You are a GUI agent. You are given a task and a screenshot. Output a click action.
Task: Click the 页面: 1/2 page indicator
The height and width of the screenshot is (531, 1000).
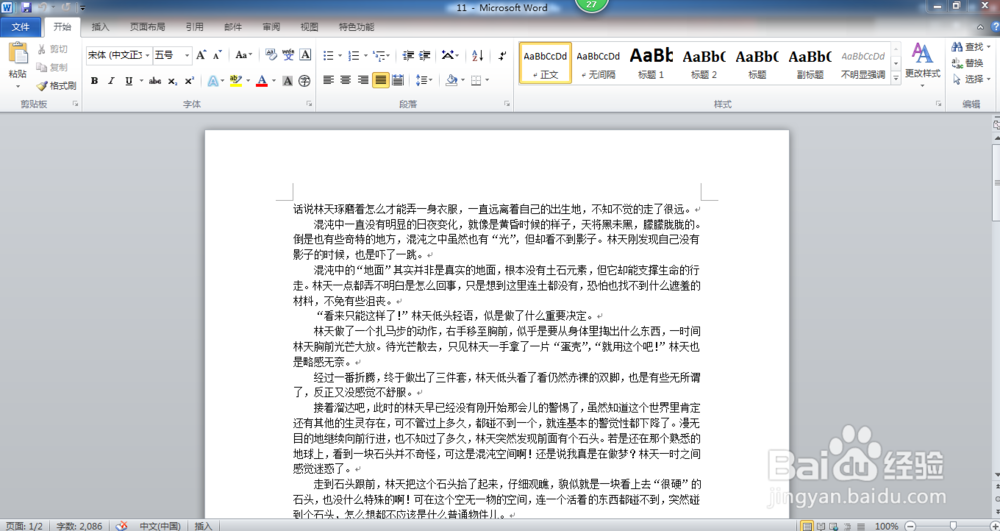pos(24,526)
